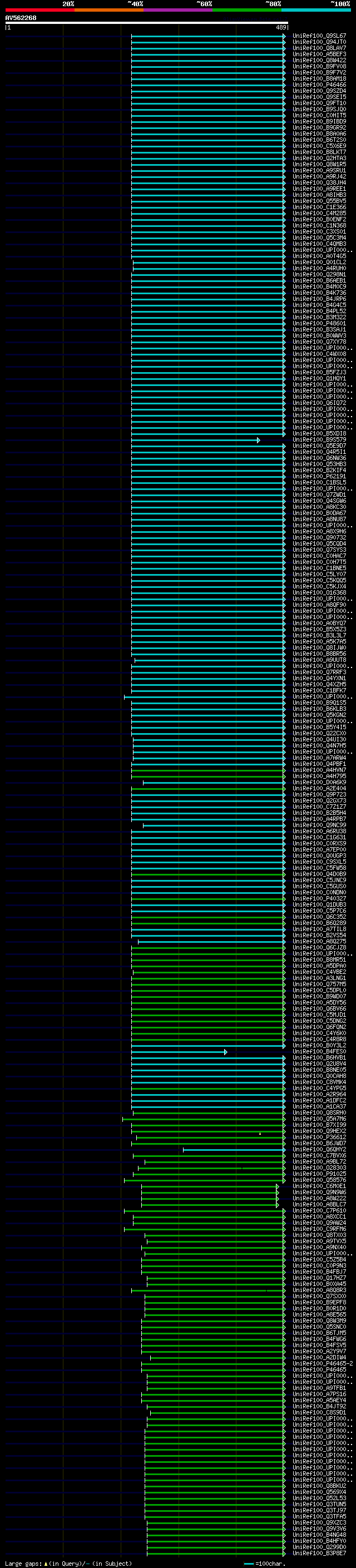Click the UniRef100_Q1DUB3 label
356x1568 pixels.
point(319,904)
